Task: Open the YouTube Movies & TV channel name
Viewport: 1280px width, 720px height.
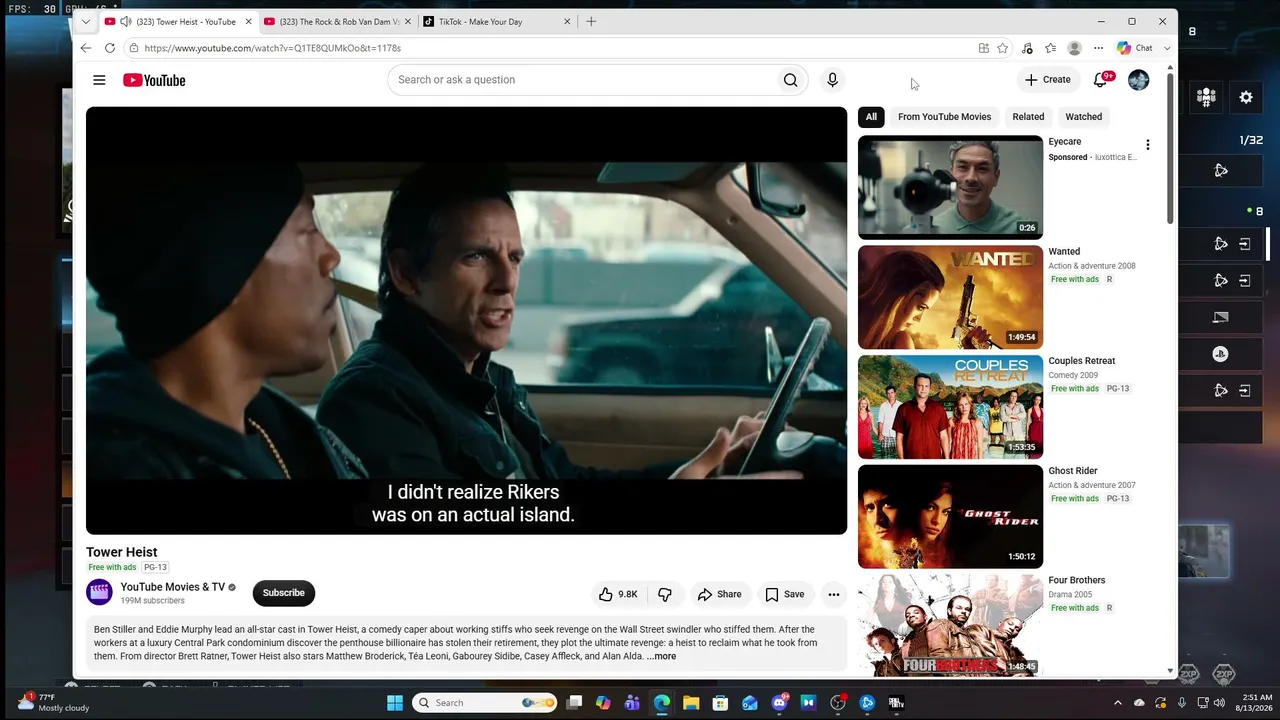Action: point(173,587)
